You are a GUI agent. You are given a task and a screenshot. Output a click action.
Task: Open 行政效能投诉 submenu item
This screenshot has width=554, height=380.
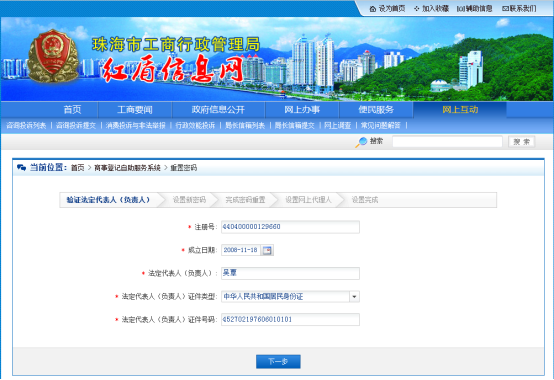(x=195, y=125)
